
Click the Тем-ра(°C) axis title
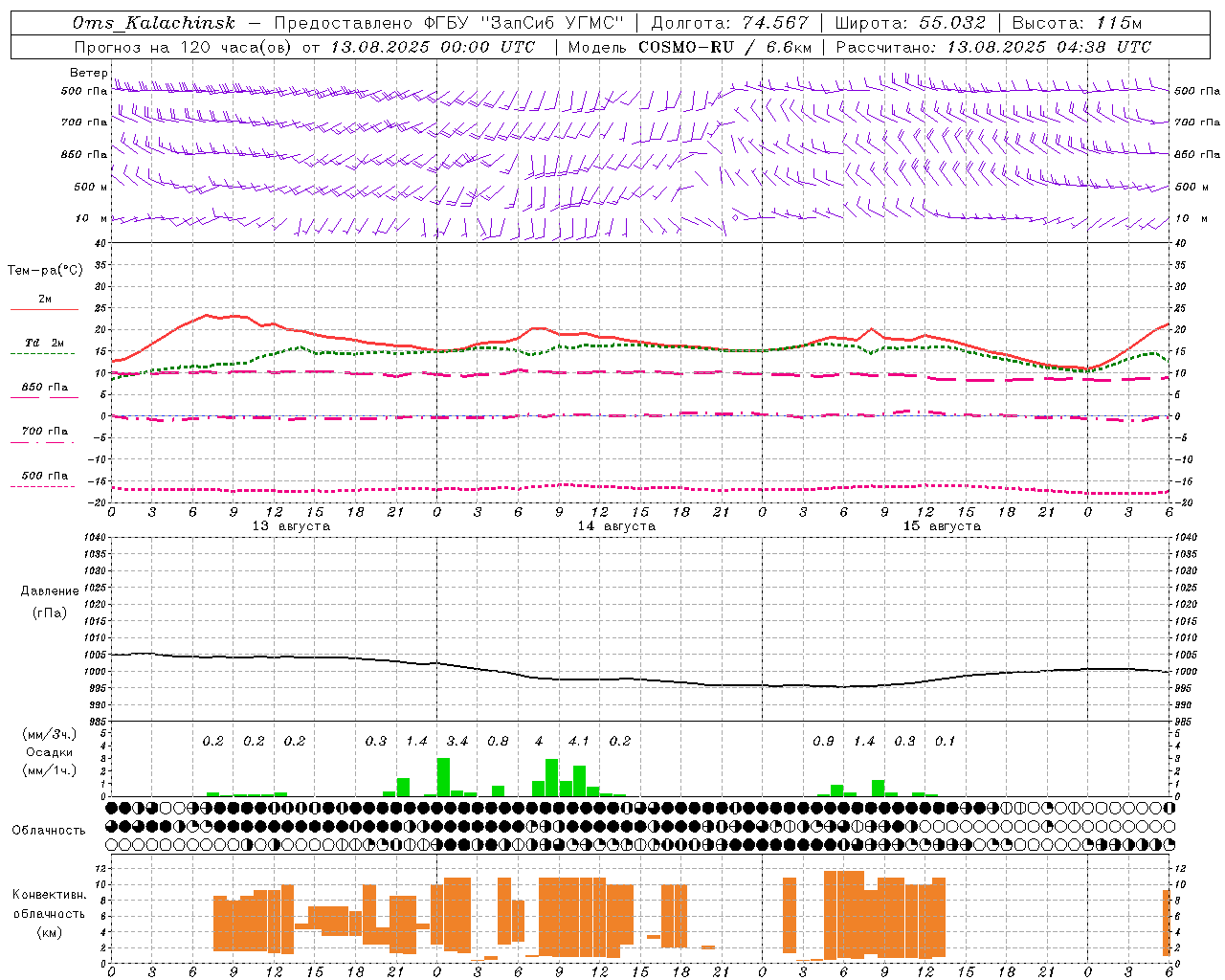click(45, 270)
